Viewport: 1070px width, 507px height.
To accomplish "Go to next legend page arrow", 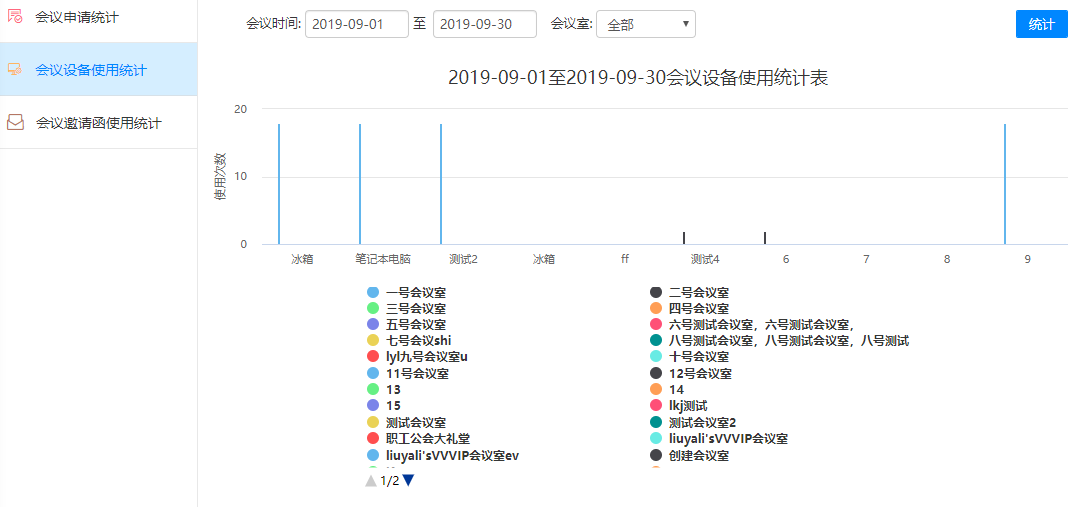I will pos(408,480).
